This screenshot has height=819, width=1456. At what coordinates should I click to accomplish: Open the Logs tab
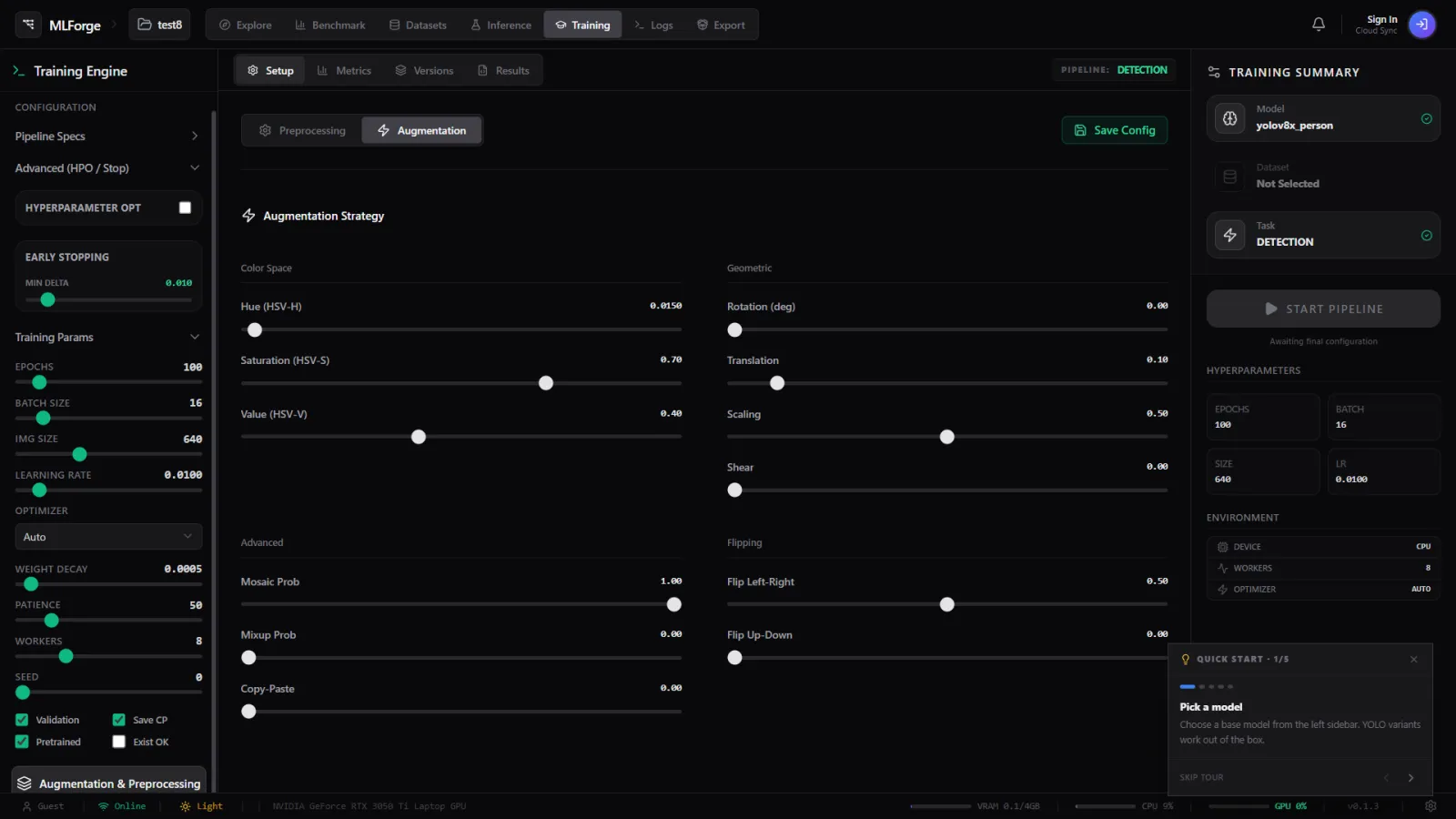pos(653,25)
